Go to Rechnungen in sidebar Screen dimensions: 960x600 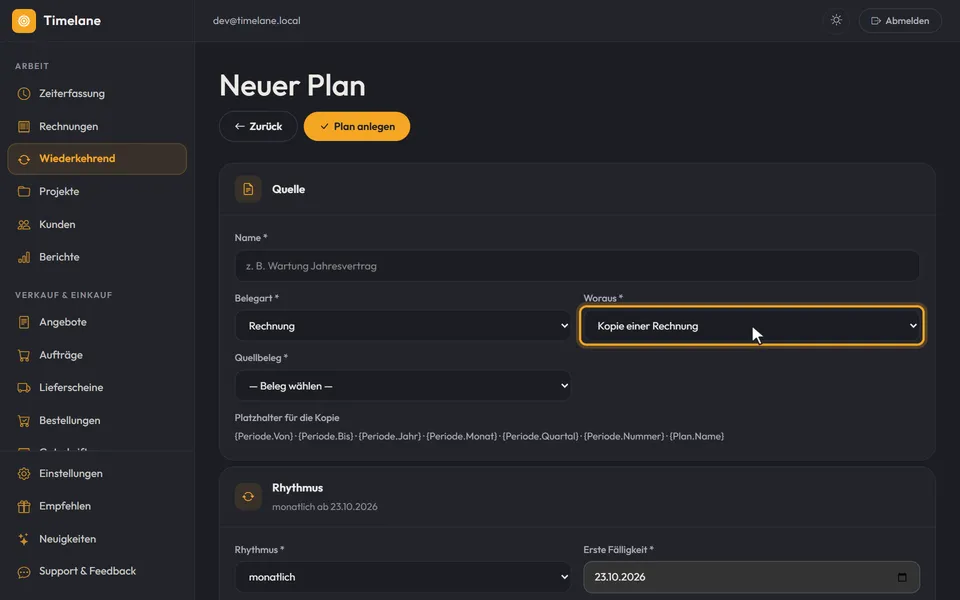click(x=97, y=127)
